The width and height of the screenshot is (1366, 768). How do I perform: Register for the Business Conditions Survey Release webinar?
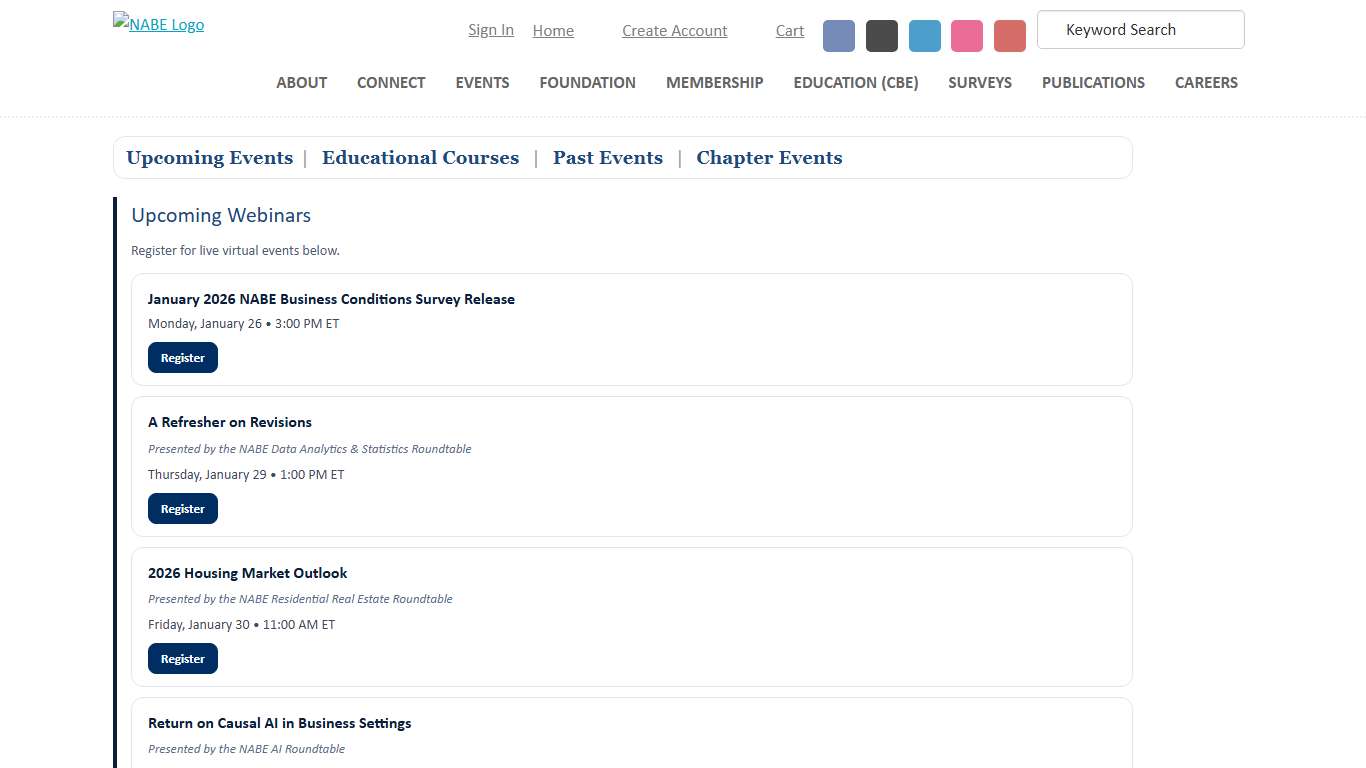tap(182, 357)
